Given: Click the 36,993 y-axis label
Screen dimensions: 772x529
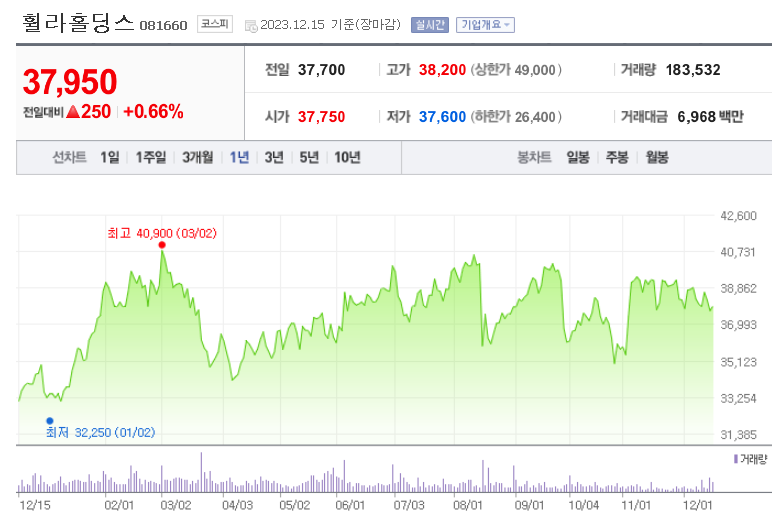Looking at the screenshot, I should coord(738,325).
